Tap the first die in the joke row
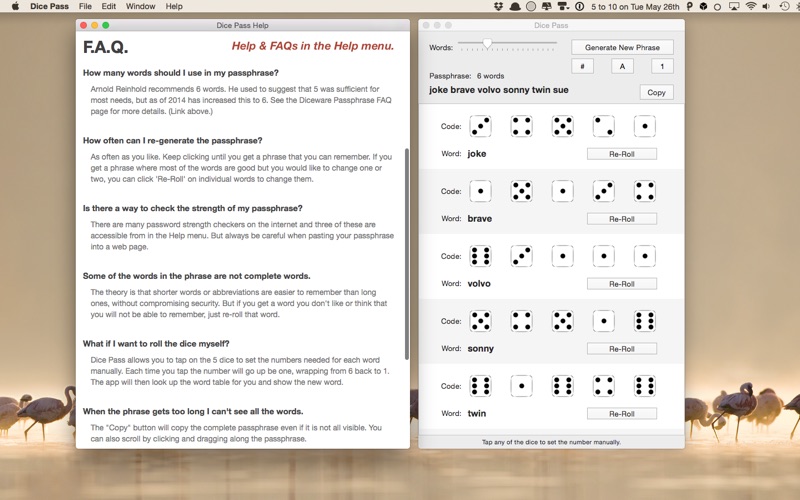The height and width of the screenshot is (500, 800). (x=480, y=126)
